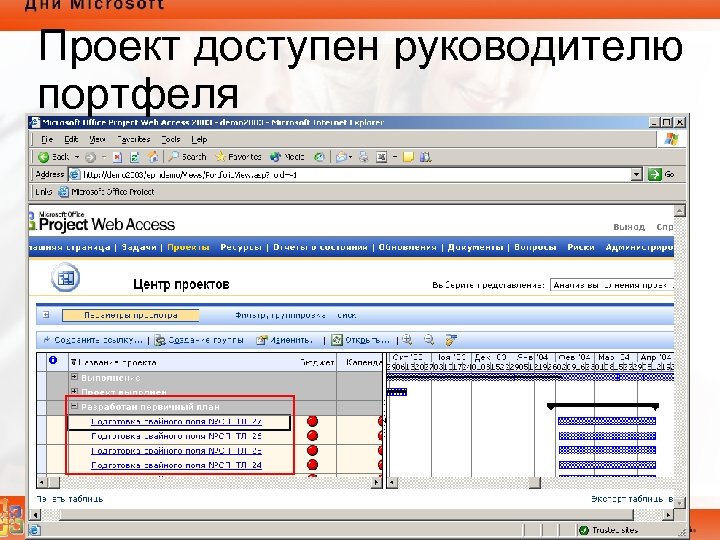720x540 pixels.
Task: Click the blue info indicator column header
Action: [53, 360]
